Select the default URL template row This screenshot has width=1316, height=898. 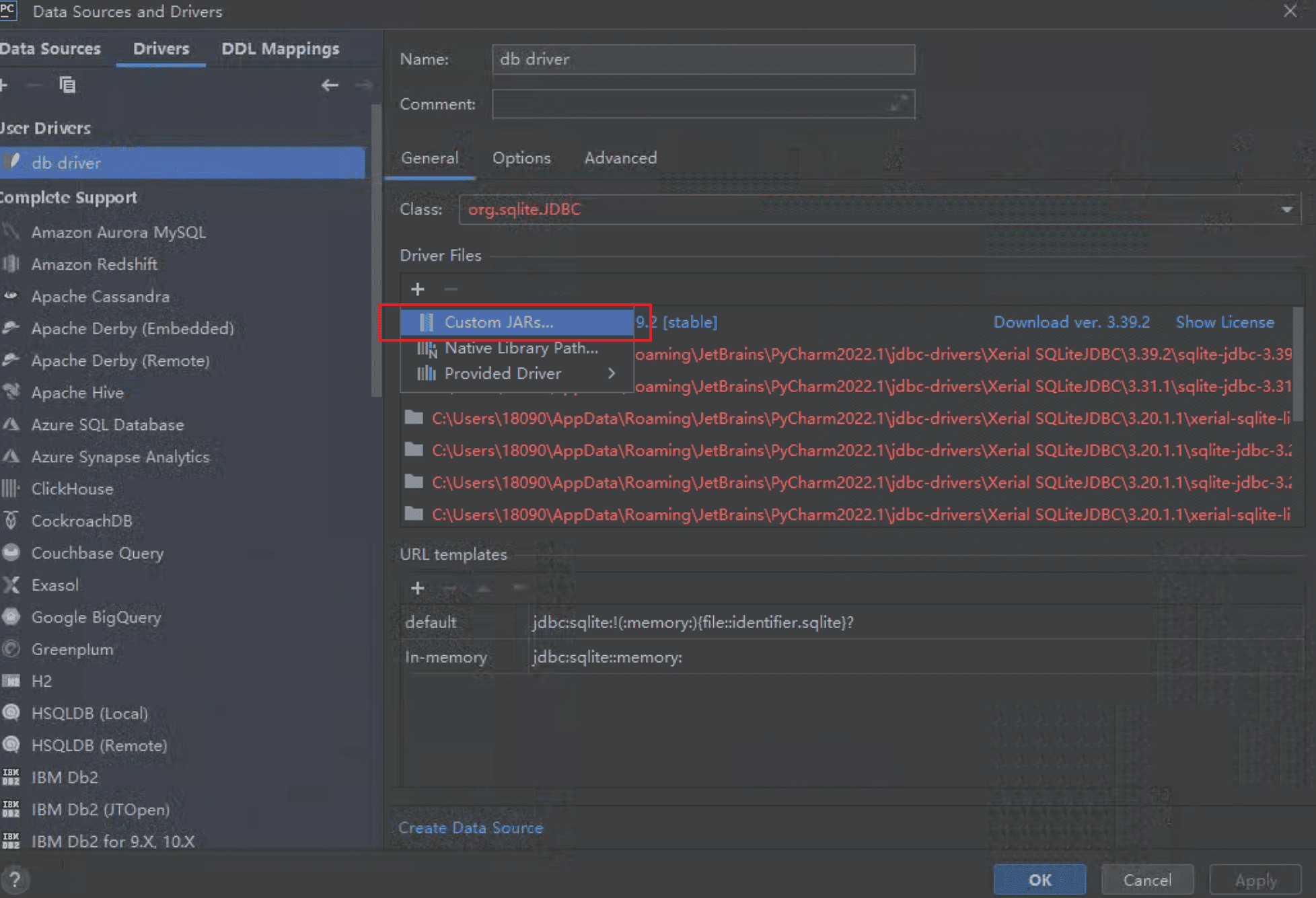point(851,622)
